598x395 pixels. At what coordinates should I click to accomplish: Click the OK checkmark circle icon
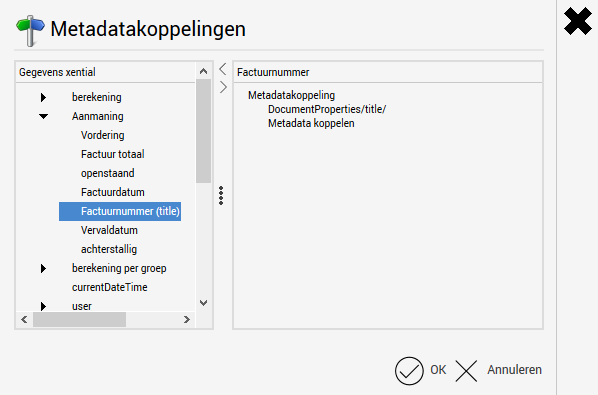point(409,371)
